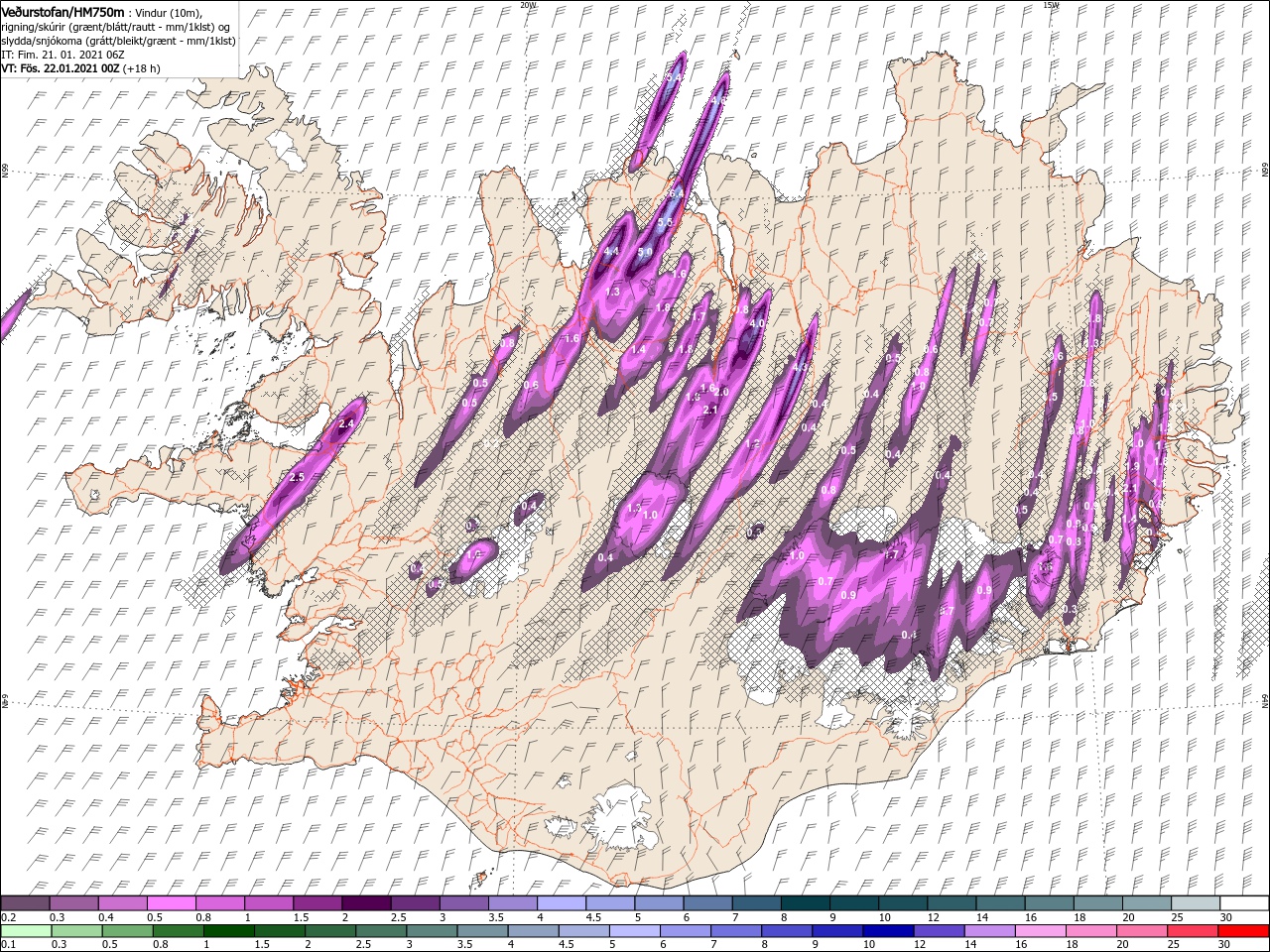Click the lavender 4–4.5 swatch in the upper legend row
Viewport: 1270px width, 952px height.
[562, 903]
